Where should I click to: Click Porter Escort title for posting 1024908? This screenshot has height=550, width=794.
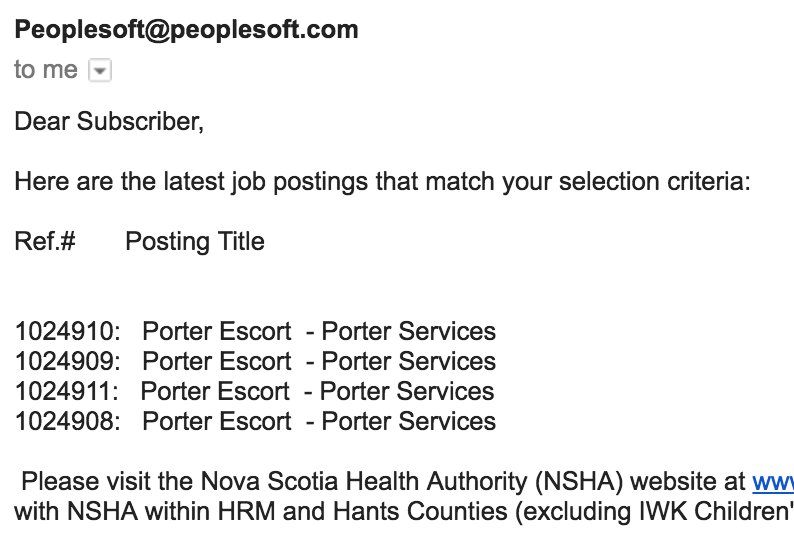pos(216,421)
